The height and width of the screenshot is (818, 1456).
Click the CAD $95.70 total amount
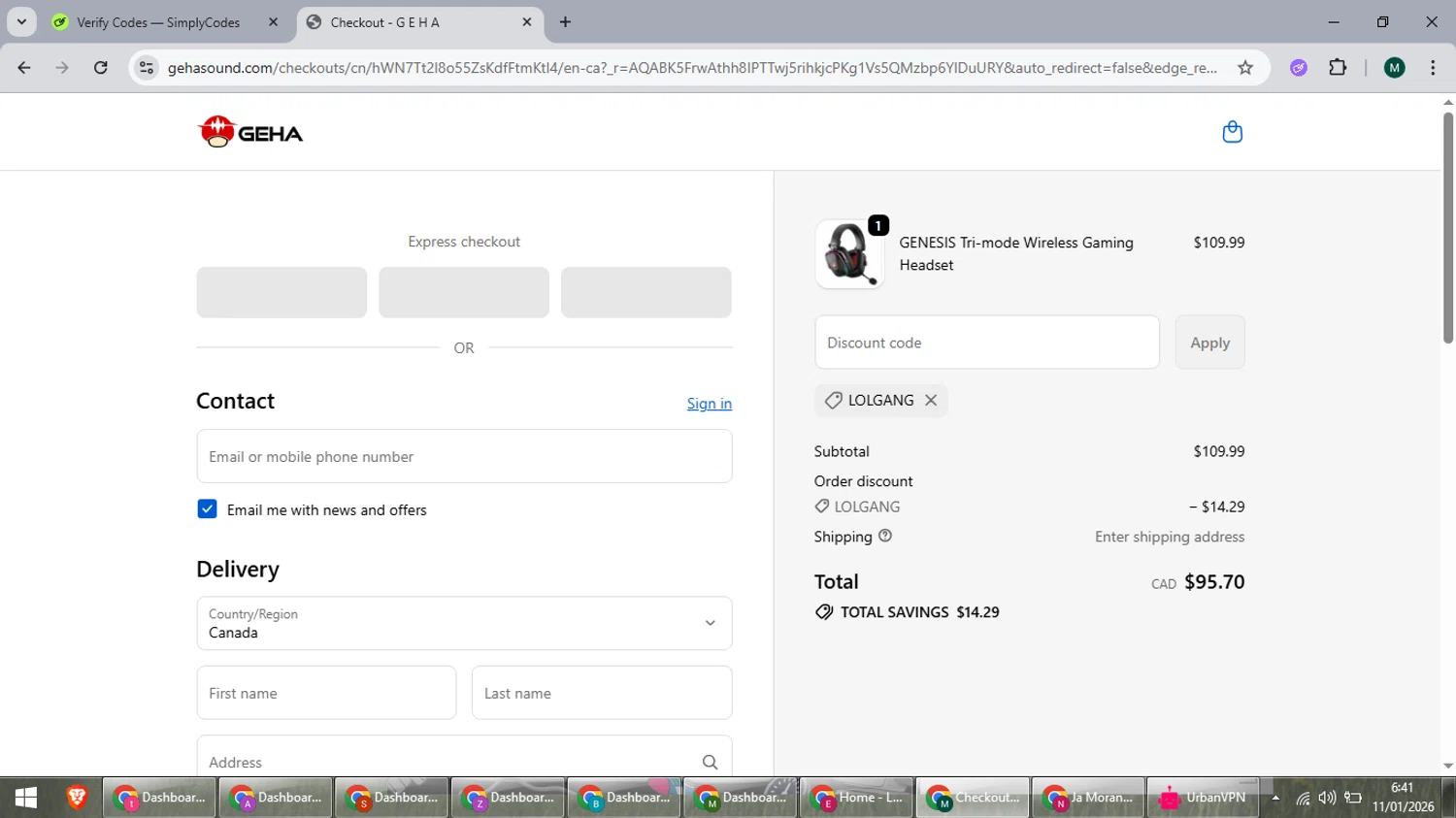click(x=1198, y=582)
